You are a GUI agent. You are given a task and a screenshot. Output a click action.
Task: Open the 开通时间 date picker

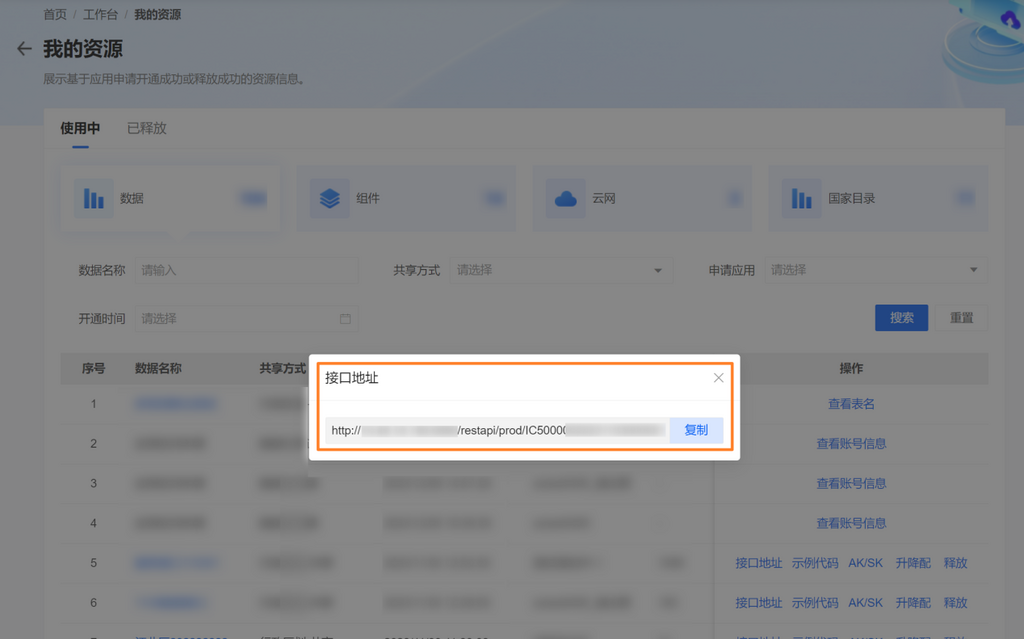click(247, 318)
